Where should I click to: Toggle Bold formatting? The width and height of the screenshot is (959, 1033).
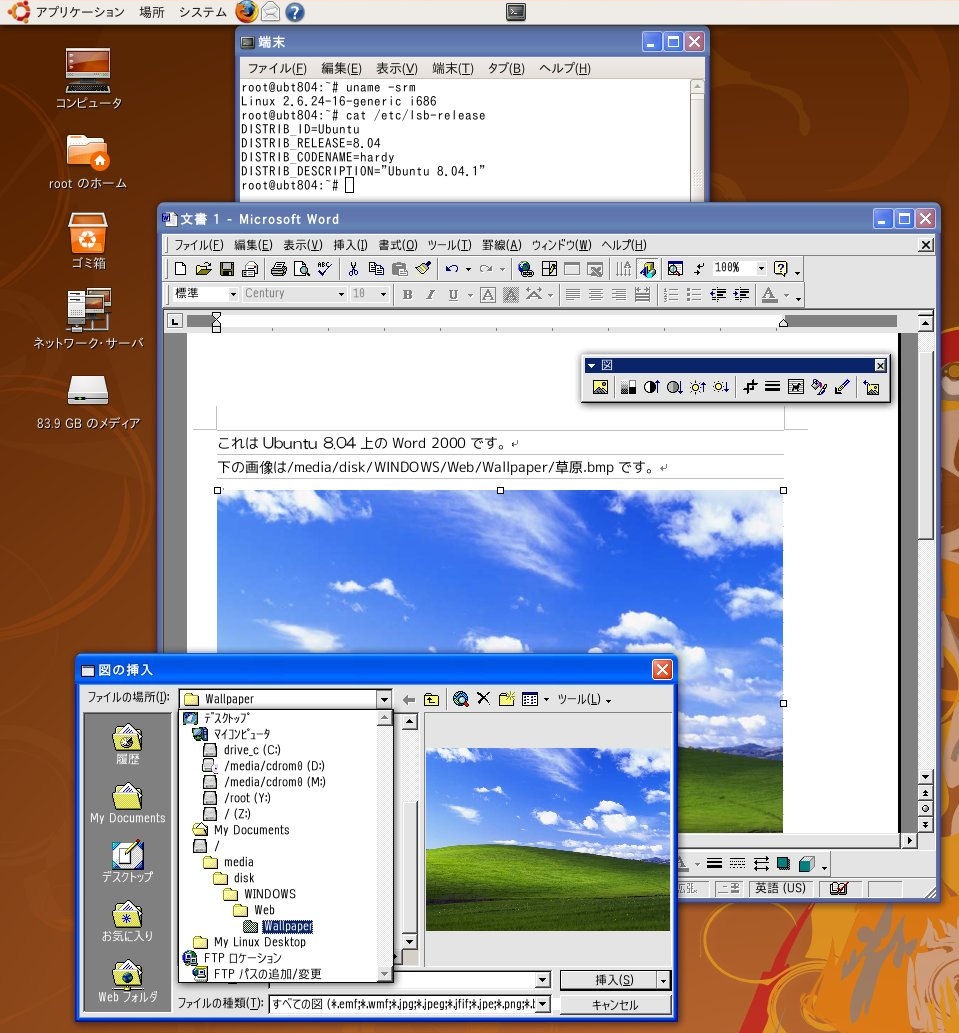pyautogui.click(x=408, y=294)
